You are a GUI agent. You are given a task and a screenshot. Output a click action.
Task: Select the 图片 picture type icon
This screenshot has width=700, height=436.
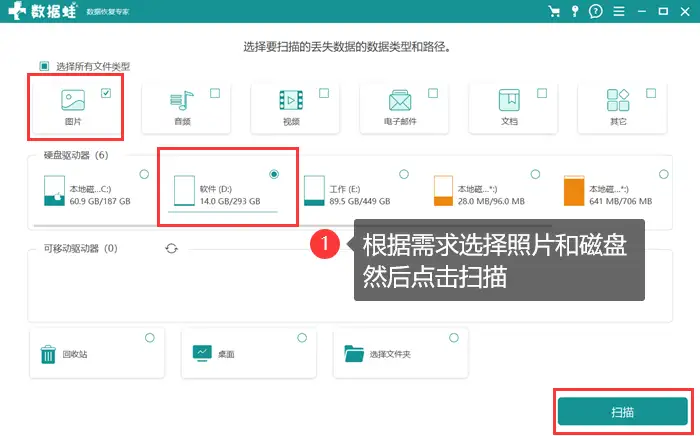point(73,100)
